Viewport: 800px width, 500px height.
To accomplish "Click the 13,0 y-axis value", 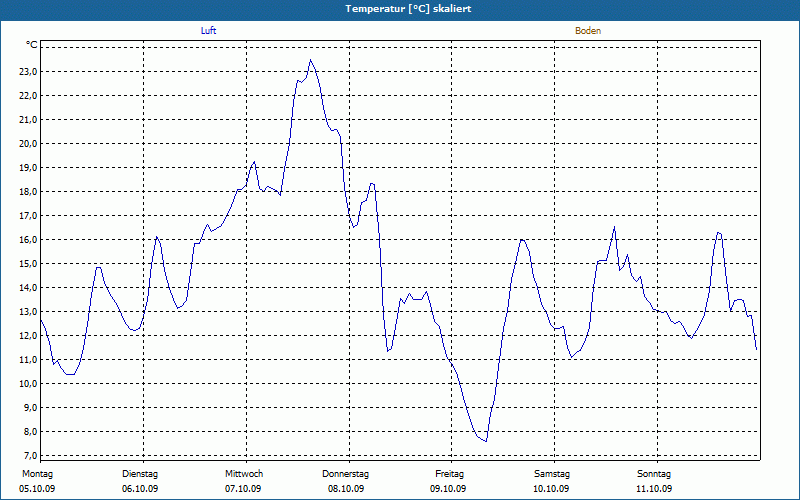I will pos(28,311).
